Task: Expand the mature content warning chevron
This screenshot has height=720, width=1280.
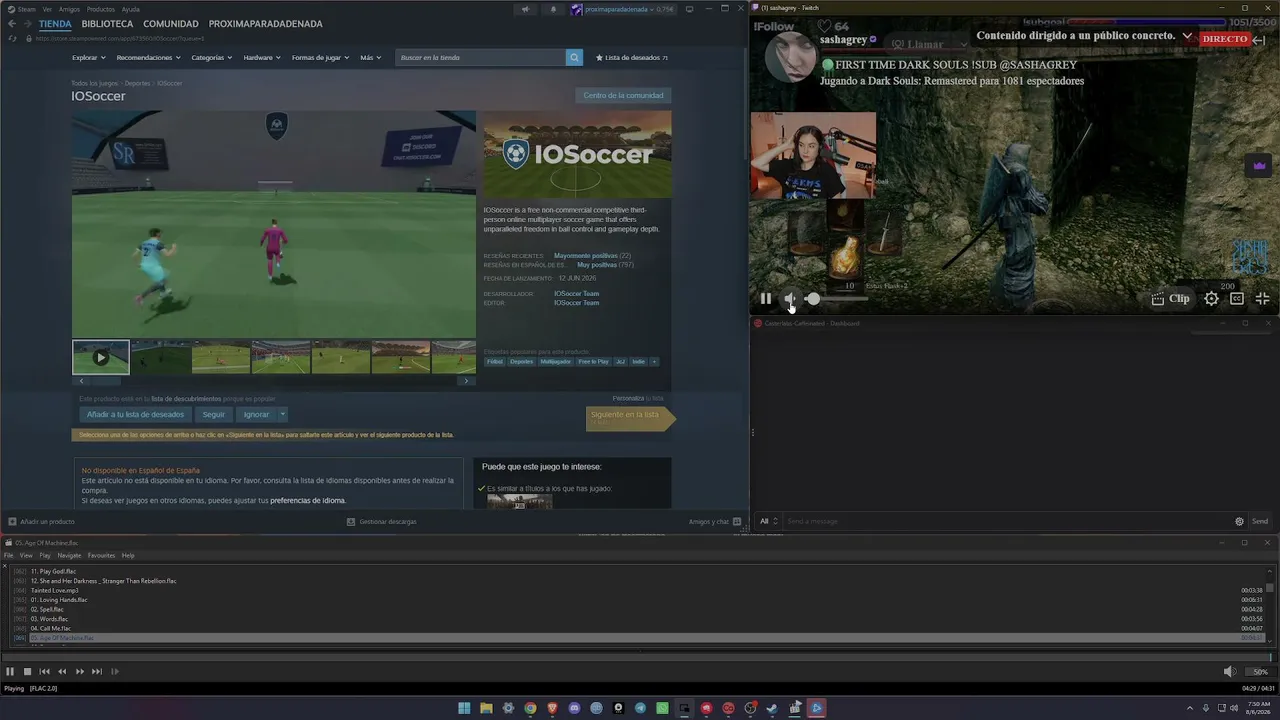Action: pyautogui.click(x=1187, y=36)
